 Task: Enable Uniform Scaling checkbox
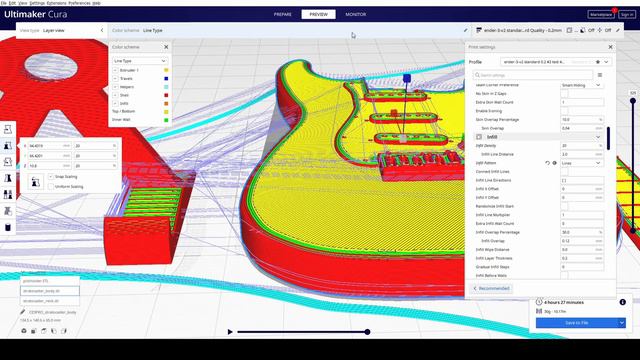tap(51, 187)
